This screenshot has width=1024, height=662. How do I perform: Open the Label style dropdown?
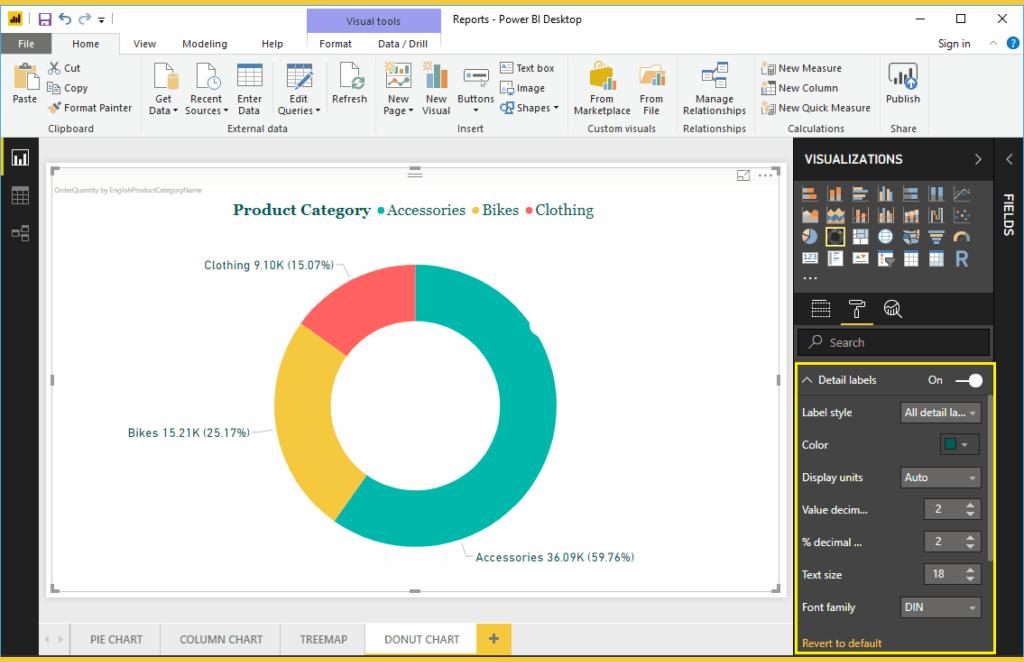coord(940,412)
